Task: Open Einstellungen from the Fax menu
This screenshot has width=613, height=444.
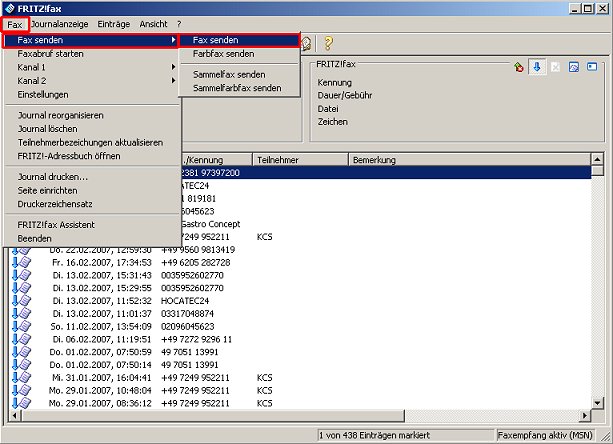Action: 91,95
